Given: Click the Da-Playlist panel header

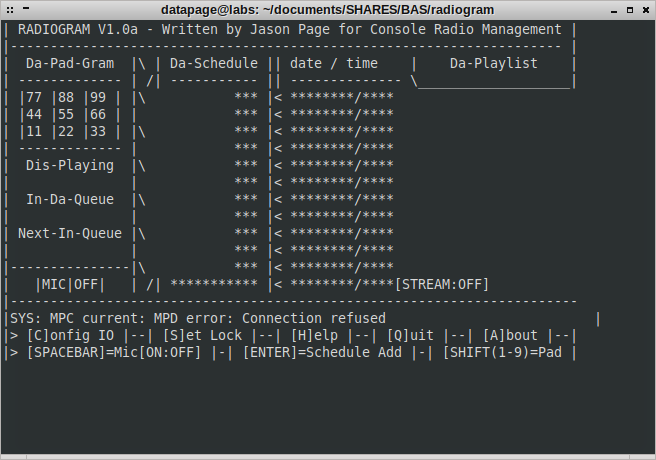Looking at the screenshot, I should pyautogui.click(x=493, y=64).
